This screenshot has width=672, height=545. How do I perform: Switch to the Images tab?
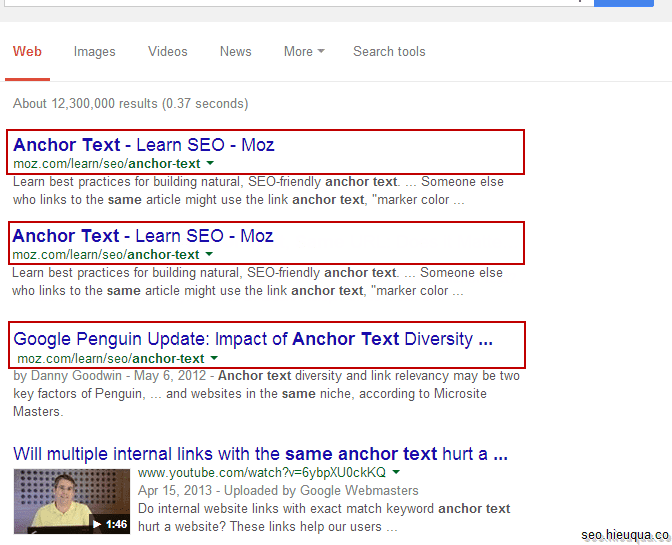(94, 51)
